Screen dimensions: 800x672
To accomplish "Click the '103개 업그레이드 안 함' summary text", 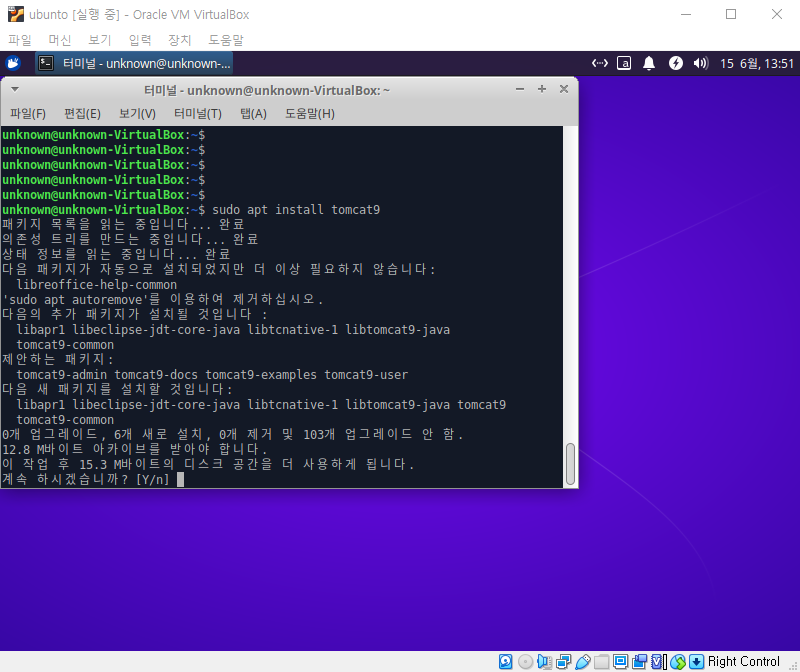I will pos(383,434).
